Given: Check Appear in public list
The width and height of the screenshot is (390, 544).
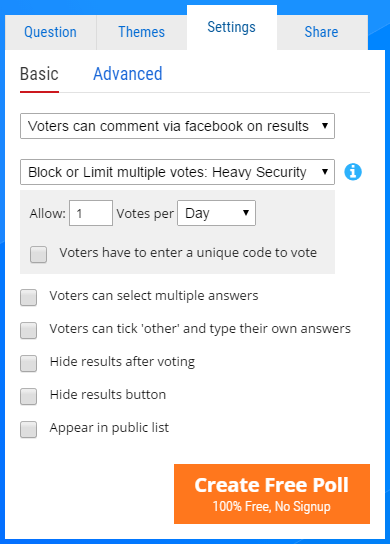Looking at the screenshot, I should click(x=28, y=430).
